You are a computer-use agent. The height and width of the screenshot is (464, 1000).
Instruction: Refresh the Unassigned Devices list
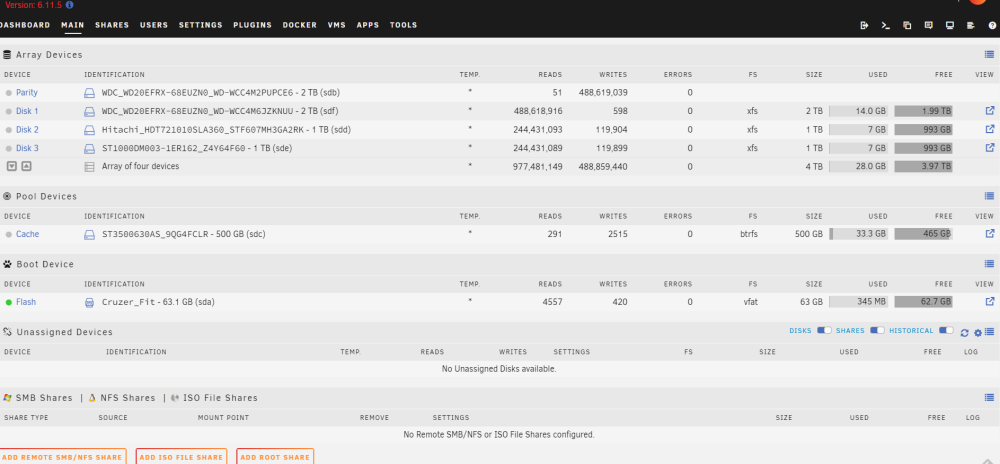click(964, 333)
